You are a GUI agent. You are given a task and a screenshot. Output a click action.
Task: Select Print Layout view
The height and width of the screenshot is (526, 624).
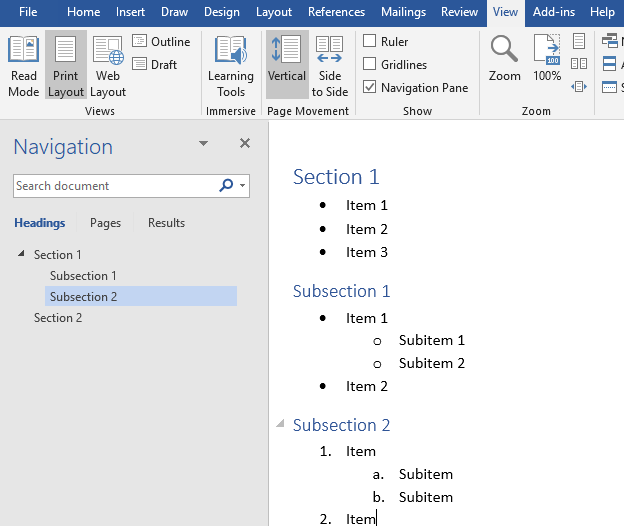coord(66,66)
